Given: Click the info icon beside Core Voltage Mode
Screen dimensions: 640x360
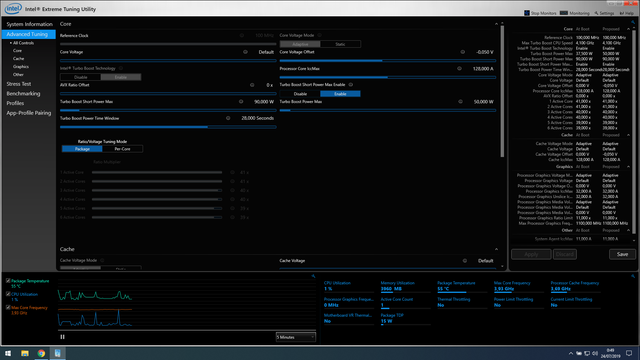Looking at the screenshot, I should point(320,35).
